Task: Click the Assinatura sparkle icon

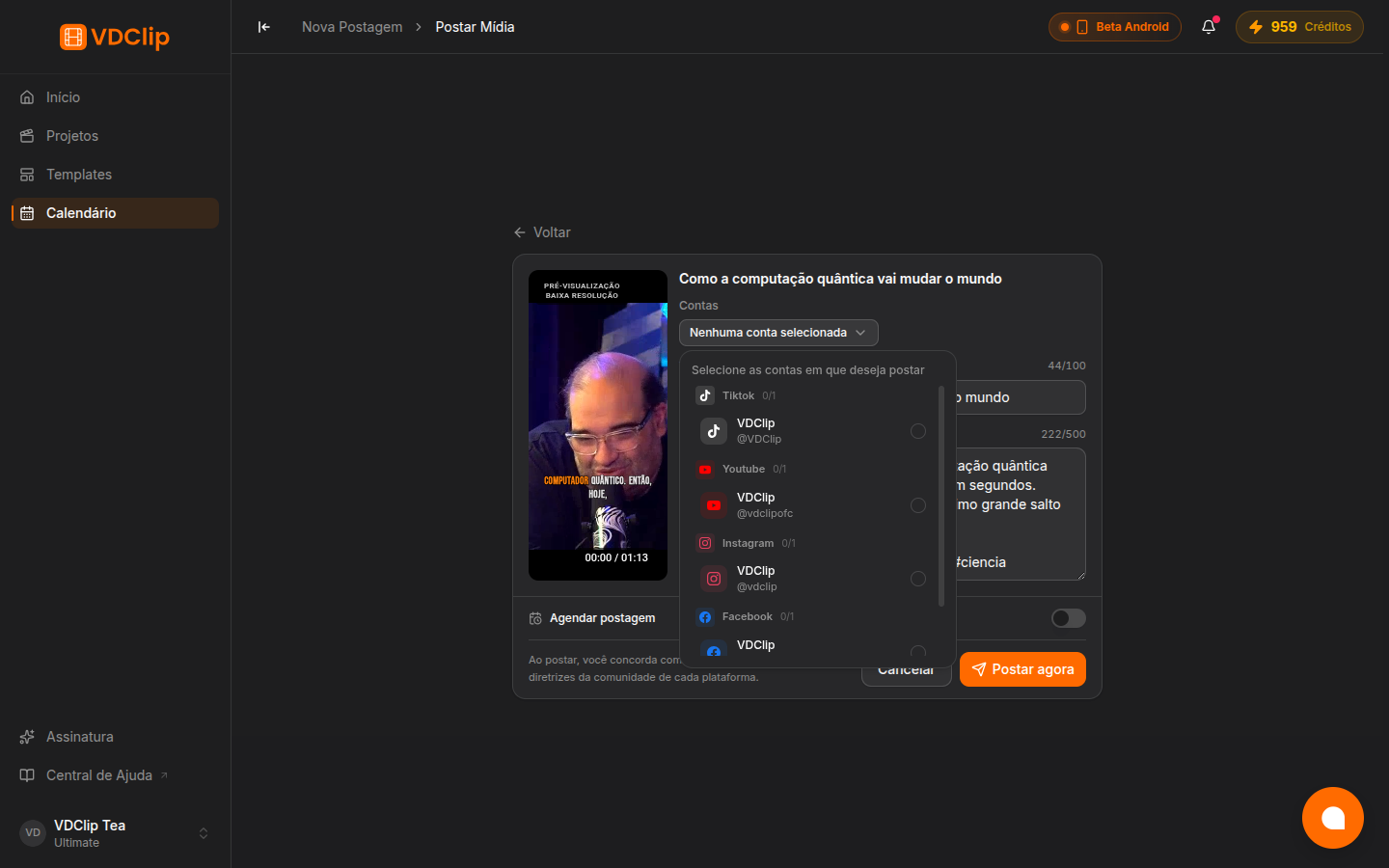Action: (27, 737)
